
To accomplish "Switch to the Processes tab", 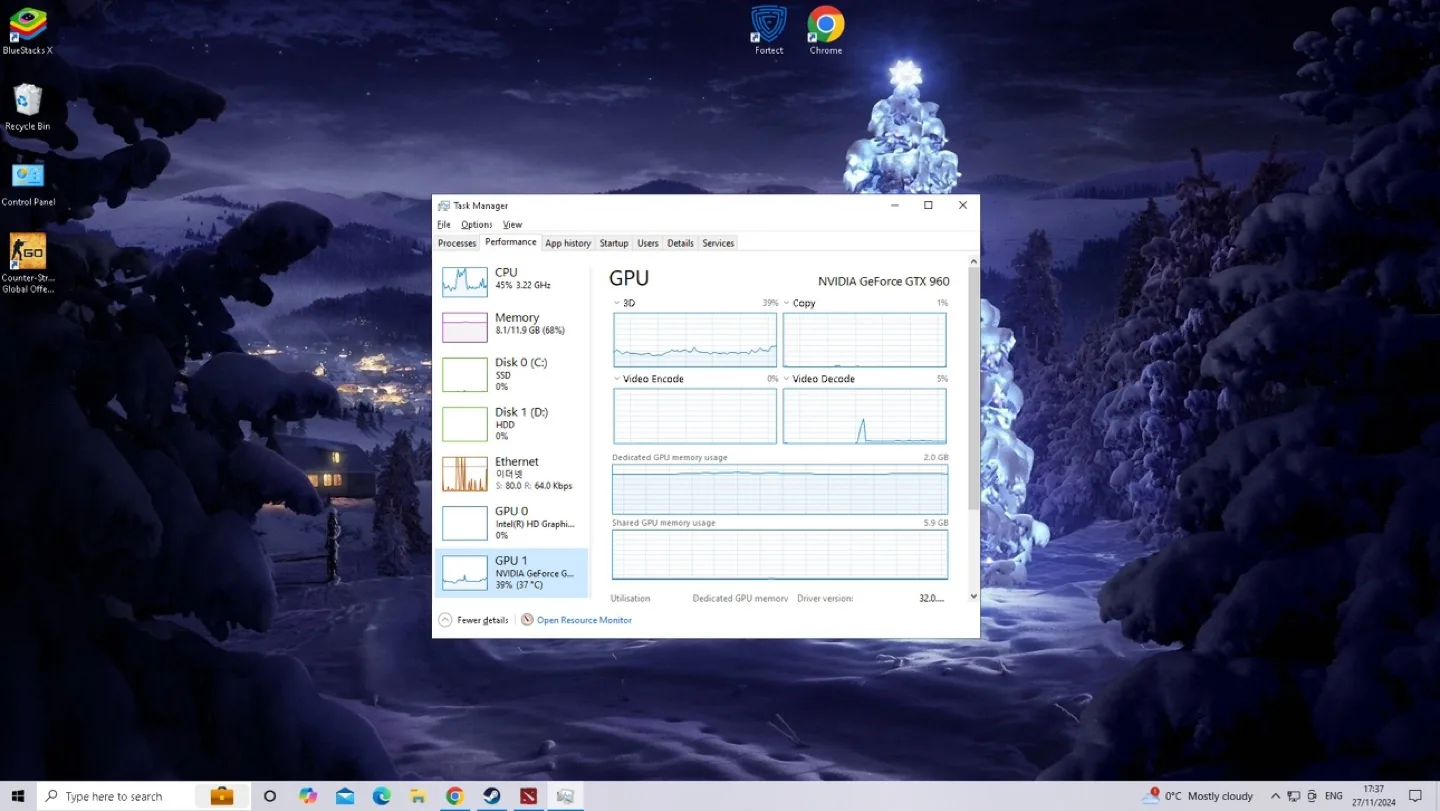I will pyautogui.click(x=457, y=243).
